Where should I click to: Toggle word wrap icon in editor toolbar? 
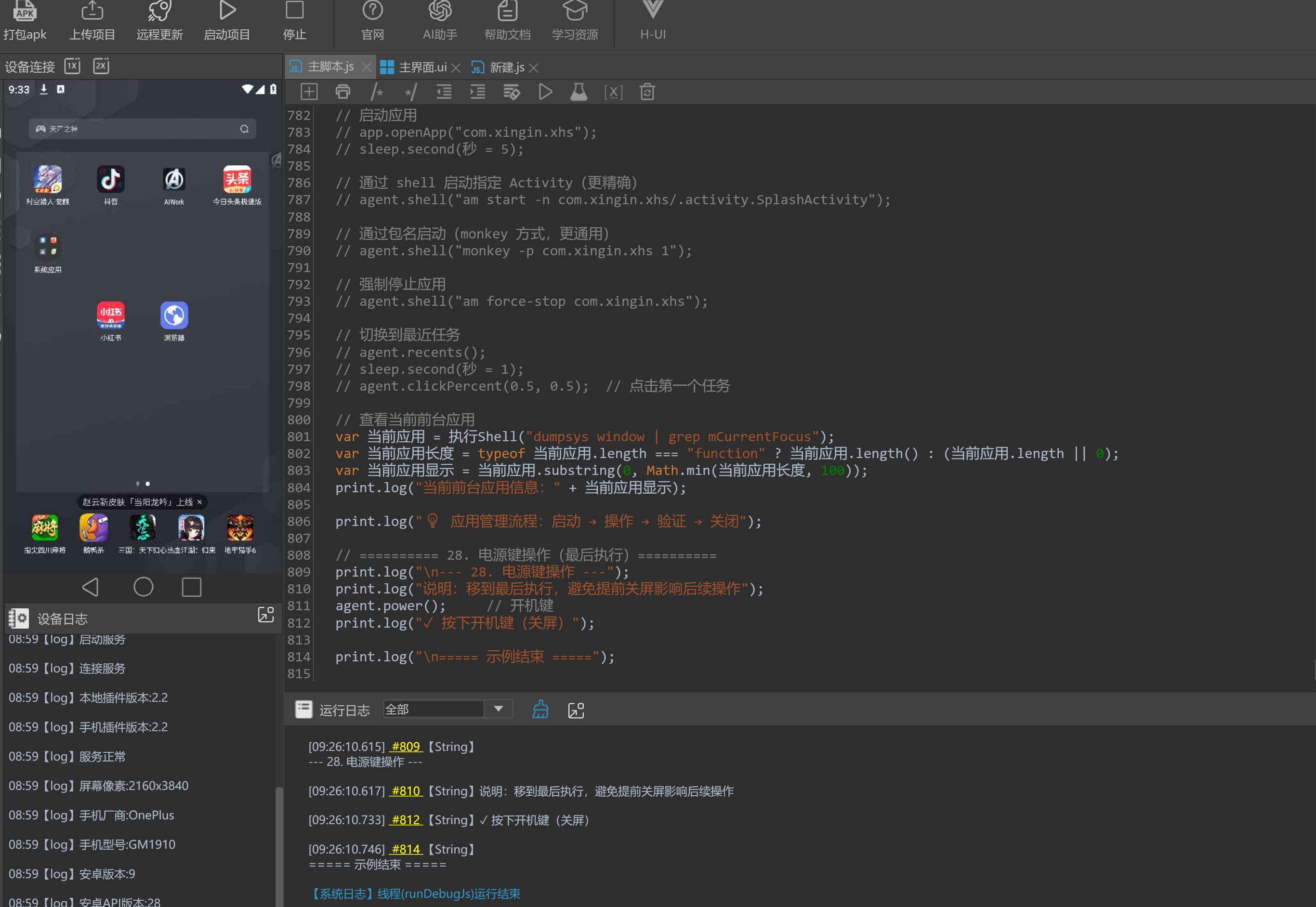click(x=512, y=92)
